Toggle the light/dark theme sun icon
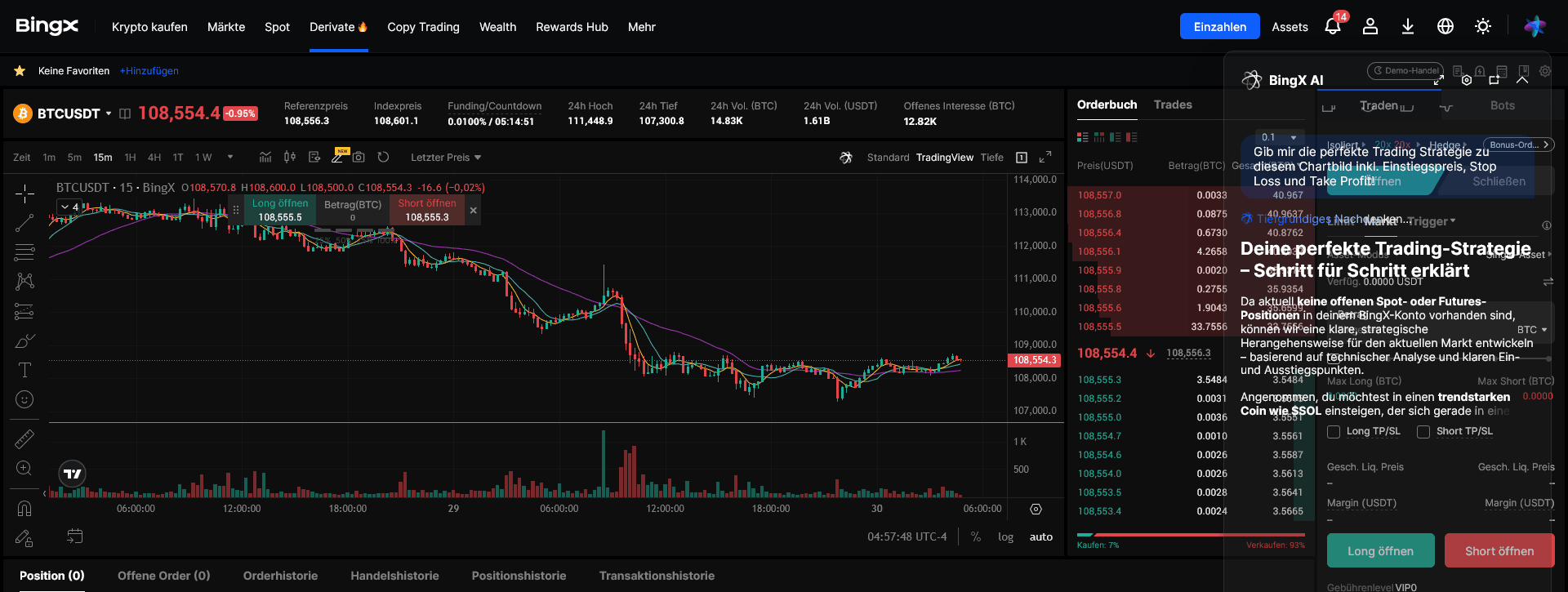Image resolution: width=1568 pixels, height=592 pixels. pyautogui.click(x=1483, y=27)
